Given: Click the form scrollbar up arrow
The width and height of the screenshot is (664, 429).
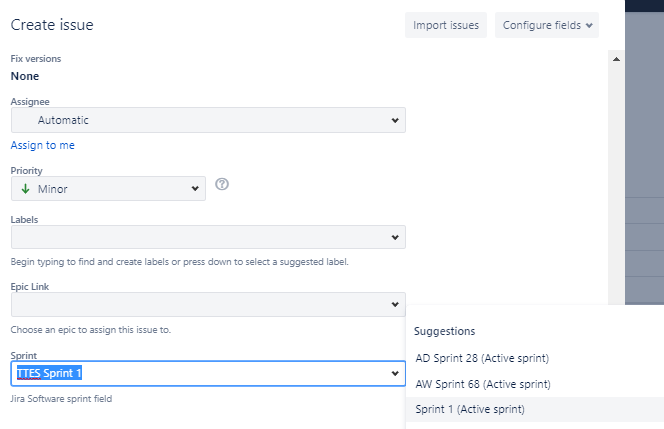Looking at the screenshot, I should pos(615,59).
